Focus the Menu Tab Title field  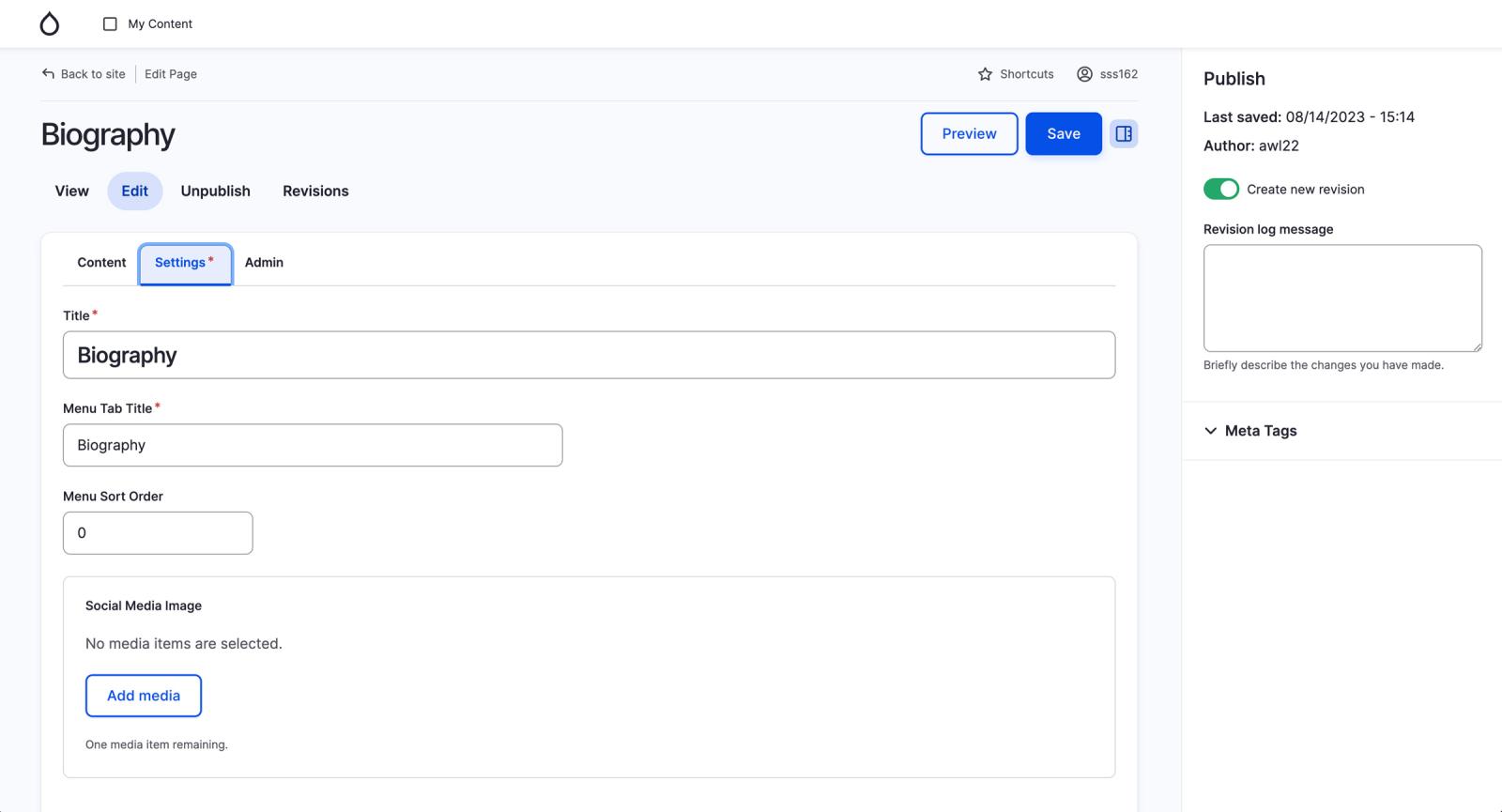click(313, 445)
